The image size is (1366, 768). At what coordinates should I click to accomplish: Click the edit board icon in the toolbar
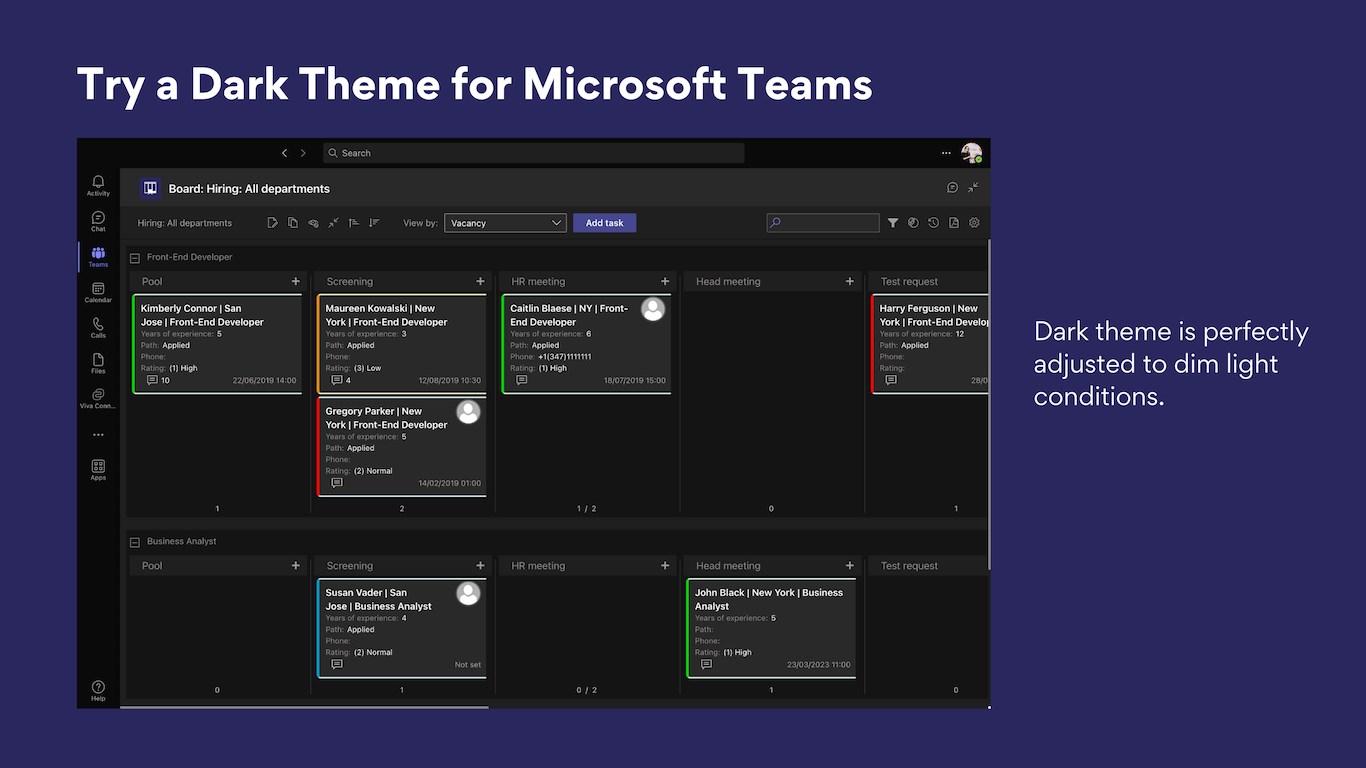tap(272, 223)
